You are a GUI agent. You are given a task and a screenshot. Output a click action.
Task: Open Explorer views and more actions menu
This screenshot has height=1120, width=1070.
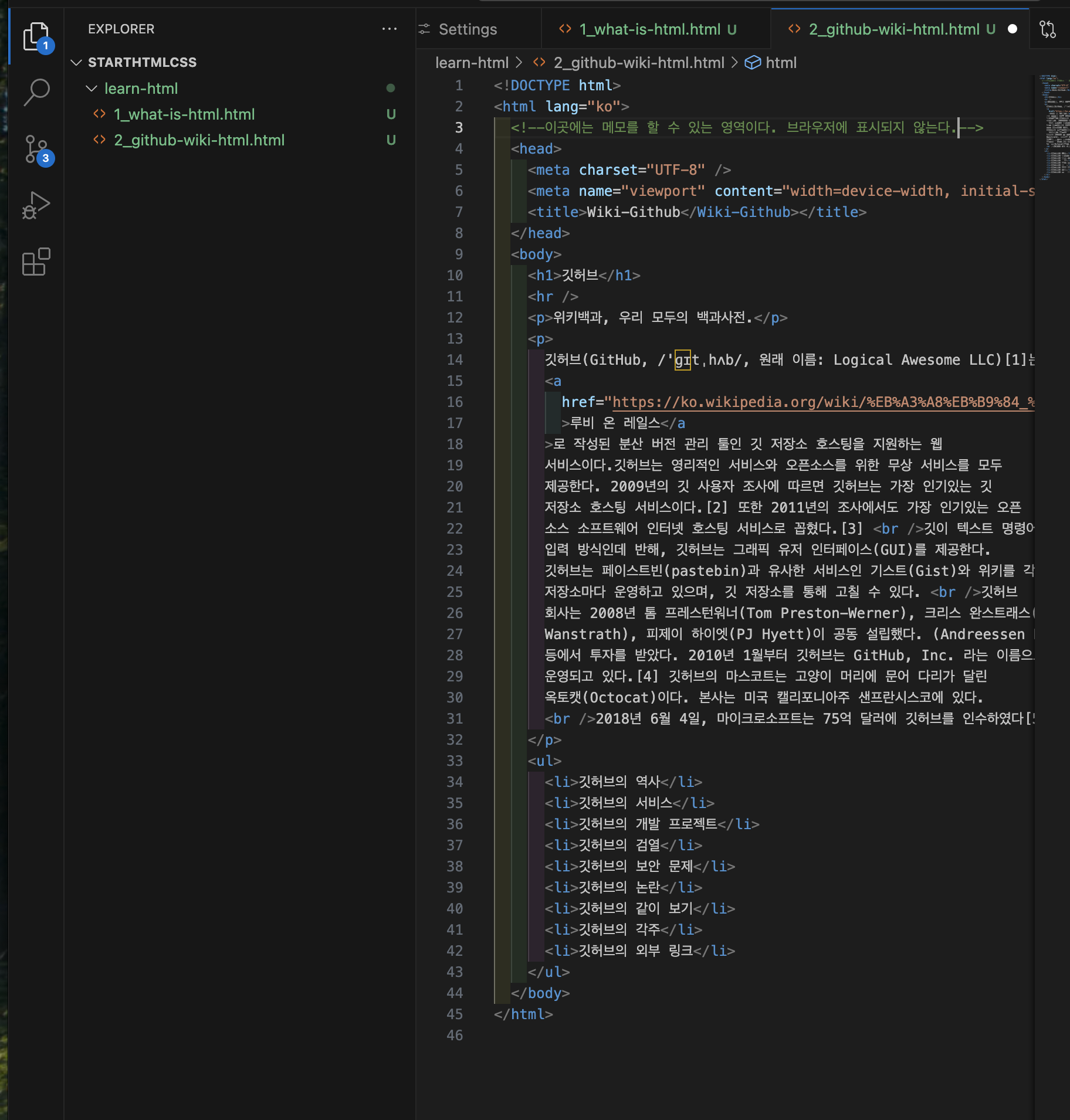pos(390,29)
